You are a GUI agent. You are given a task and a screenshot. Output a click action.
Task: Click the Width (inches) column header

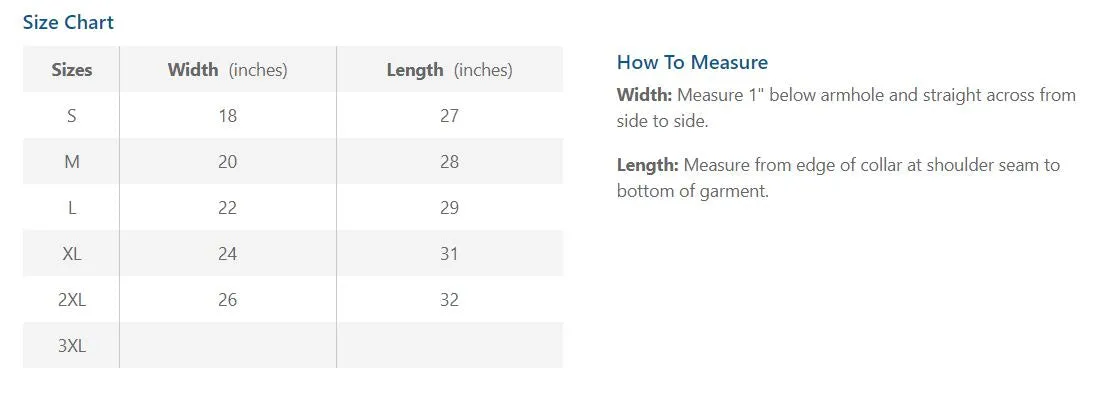[x=227, y=70]
